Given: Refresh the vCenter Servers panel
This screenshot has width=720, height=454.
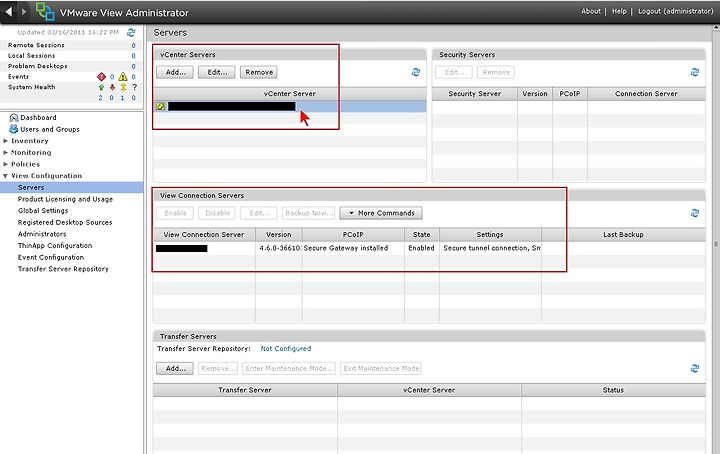Looking at the screenshot, I should 416,72.
